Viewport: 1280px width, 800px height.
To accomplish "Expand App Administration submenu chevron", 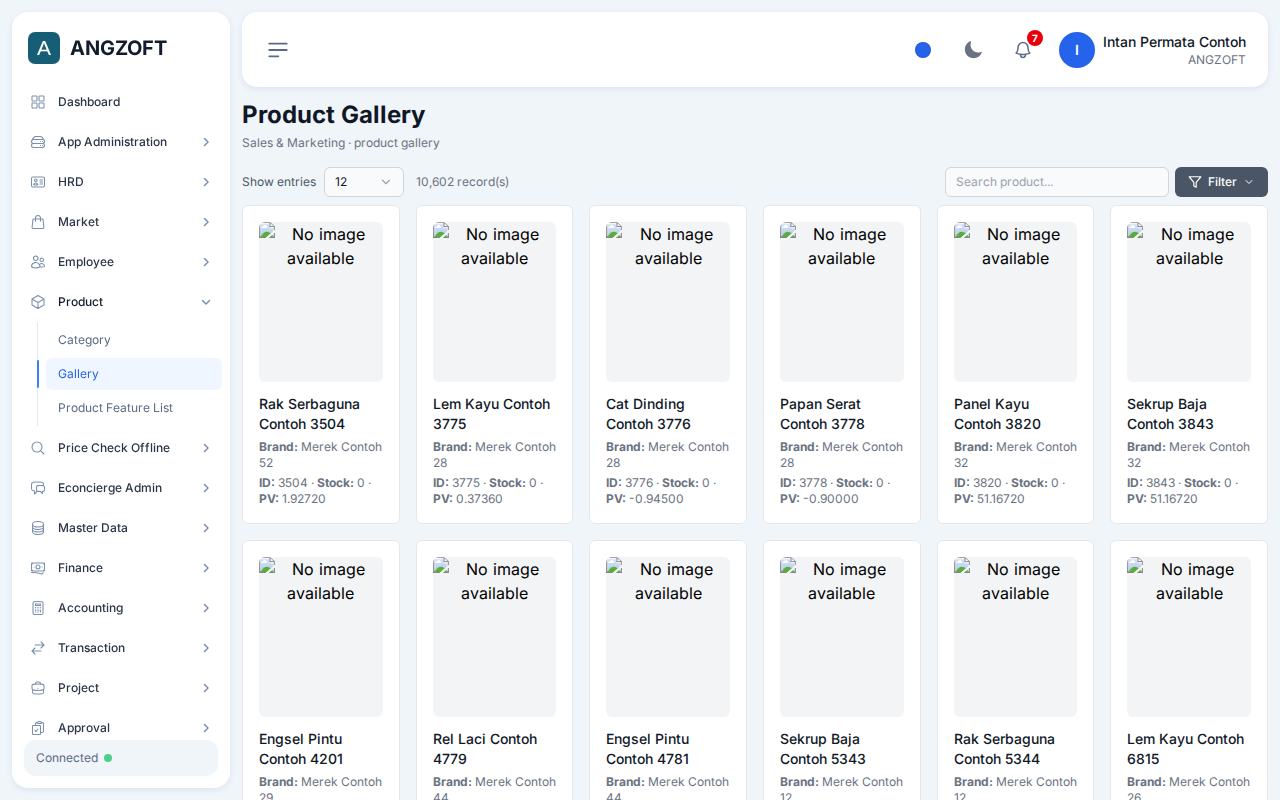I will 206,142.
